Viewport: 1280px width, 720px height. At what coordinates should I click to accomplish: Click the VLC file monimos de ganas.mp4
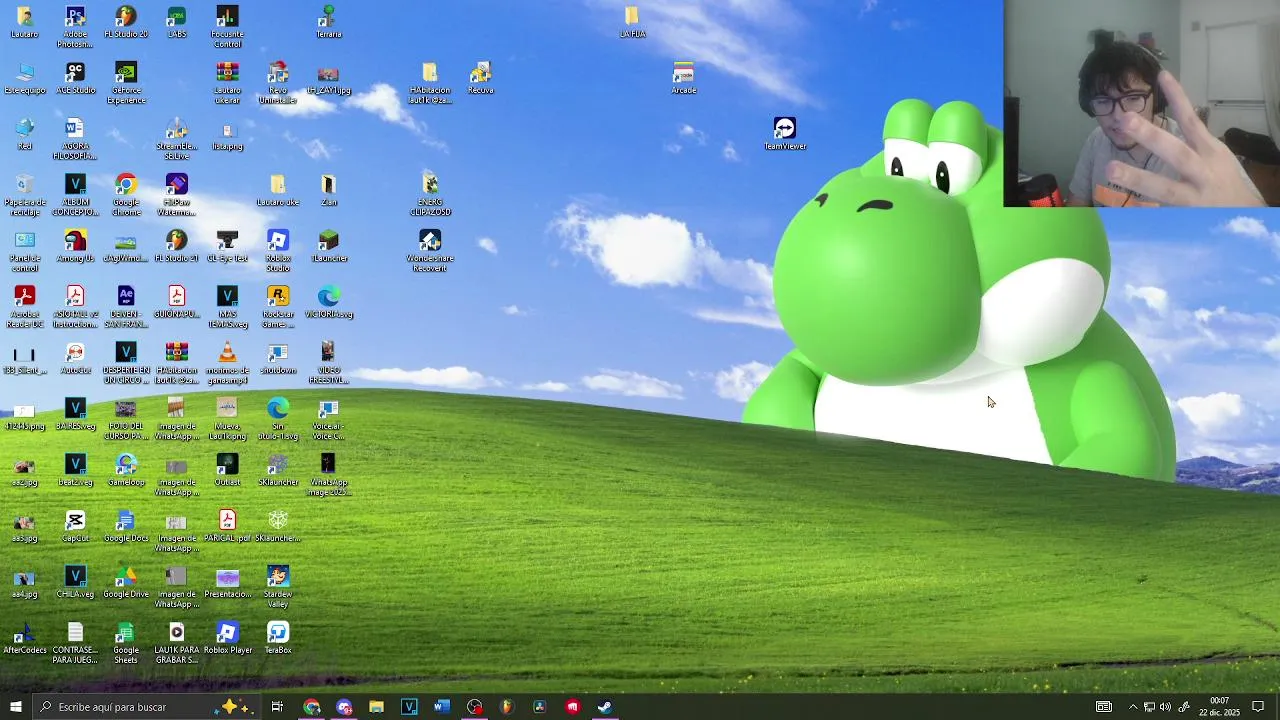coord(227,362)
